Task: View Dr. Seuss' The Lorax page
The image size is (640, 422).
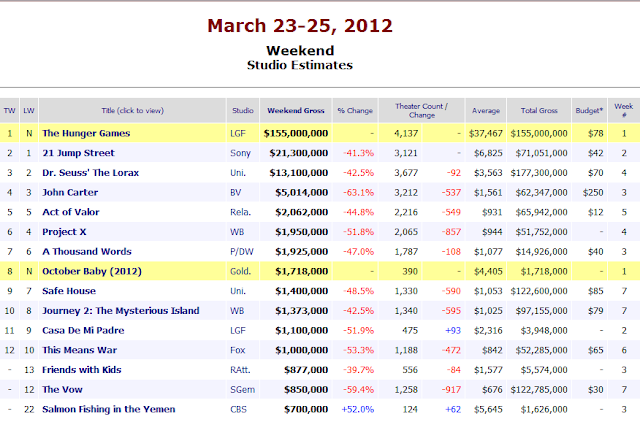Action: [91, 173]
